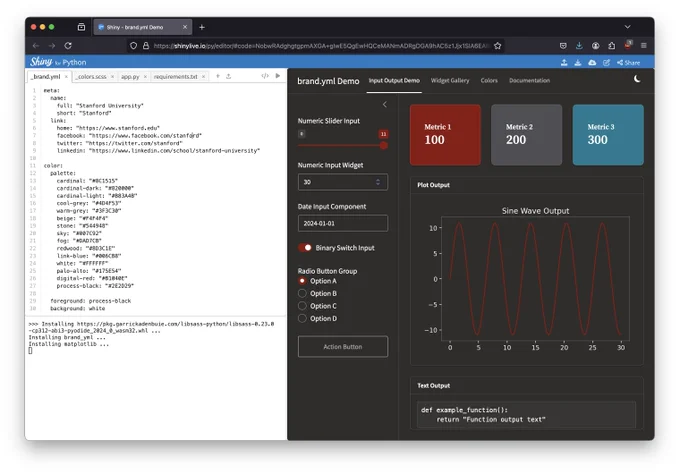Select radio Option B
The width and height of the screenshot is (680, 474).
click(302, 294)
